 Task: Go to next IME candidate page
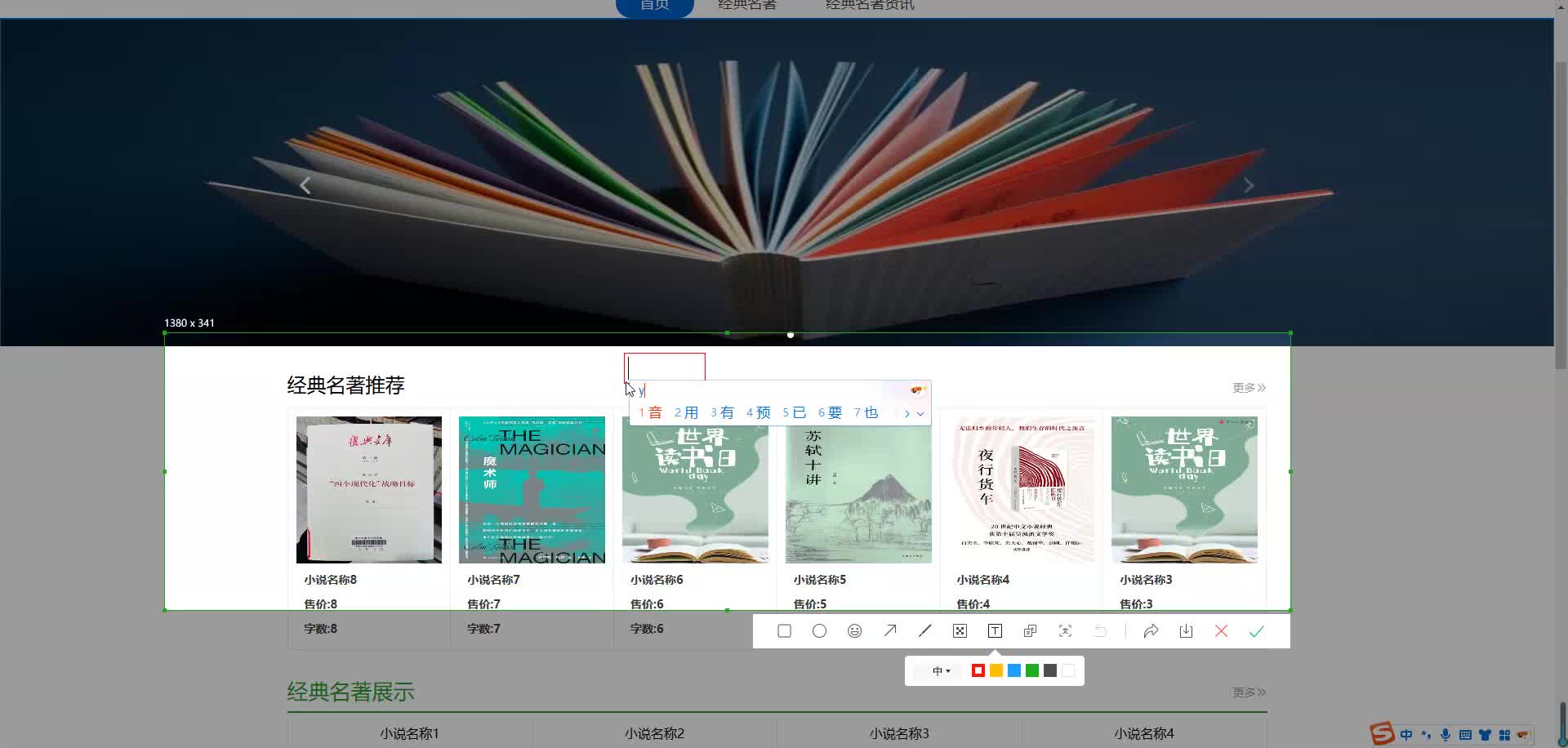906,414
